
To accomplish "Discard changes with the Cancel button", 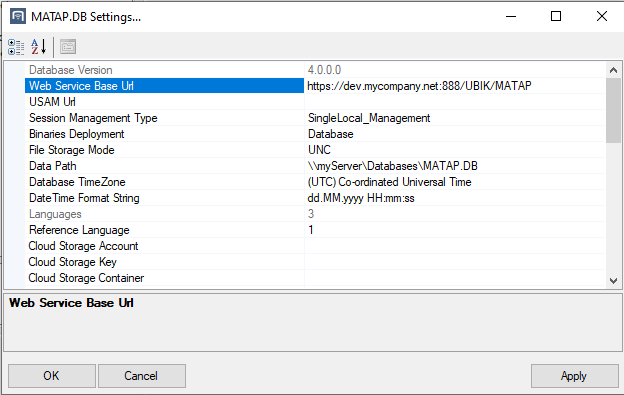I will 142,376.
